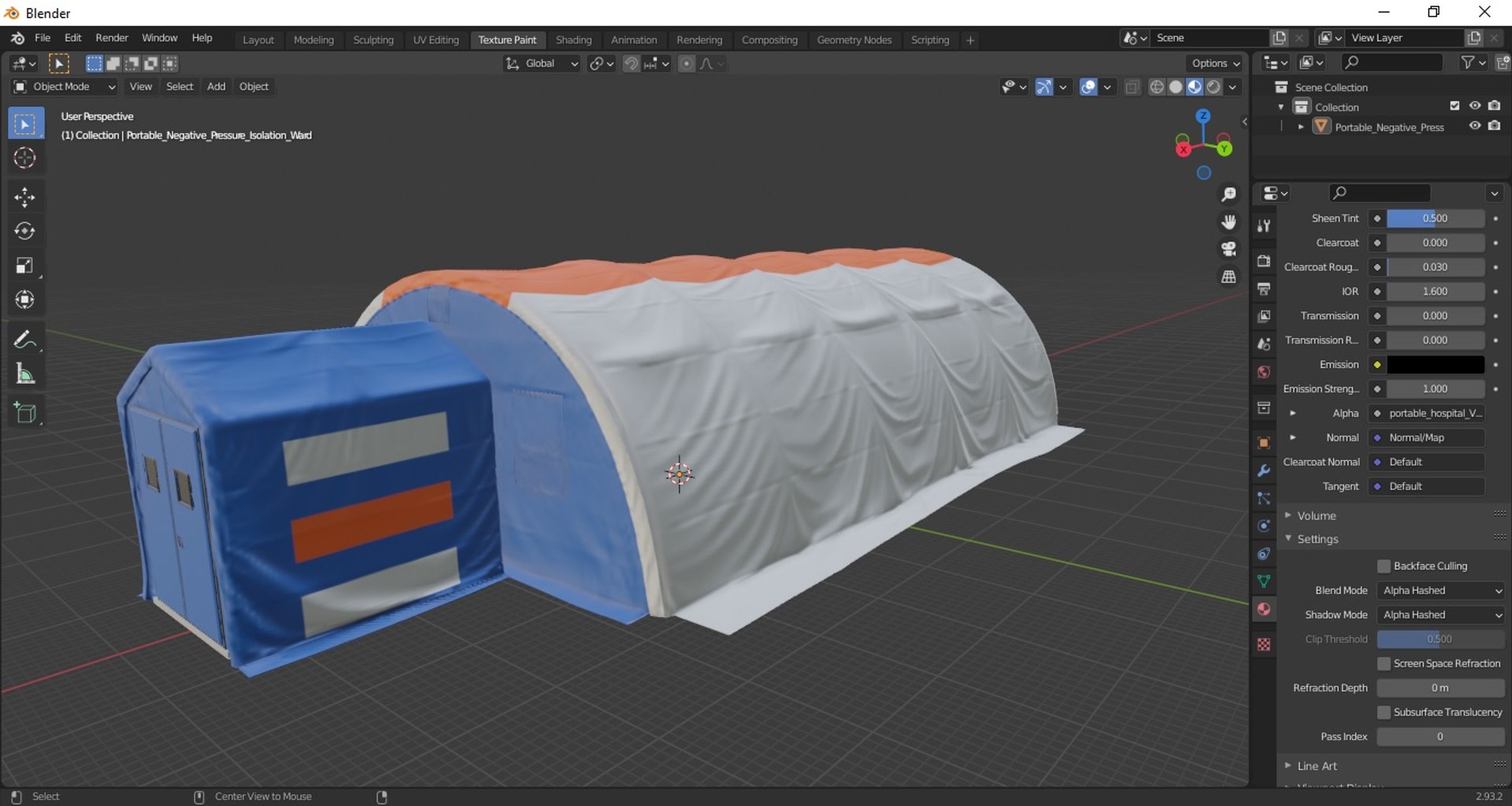Viewport: 1512px width, 806px height.
Task: Open Shadow Mode Alpha Hashed dropdown
Action: click(x=1440, y=615)
